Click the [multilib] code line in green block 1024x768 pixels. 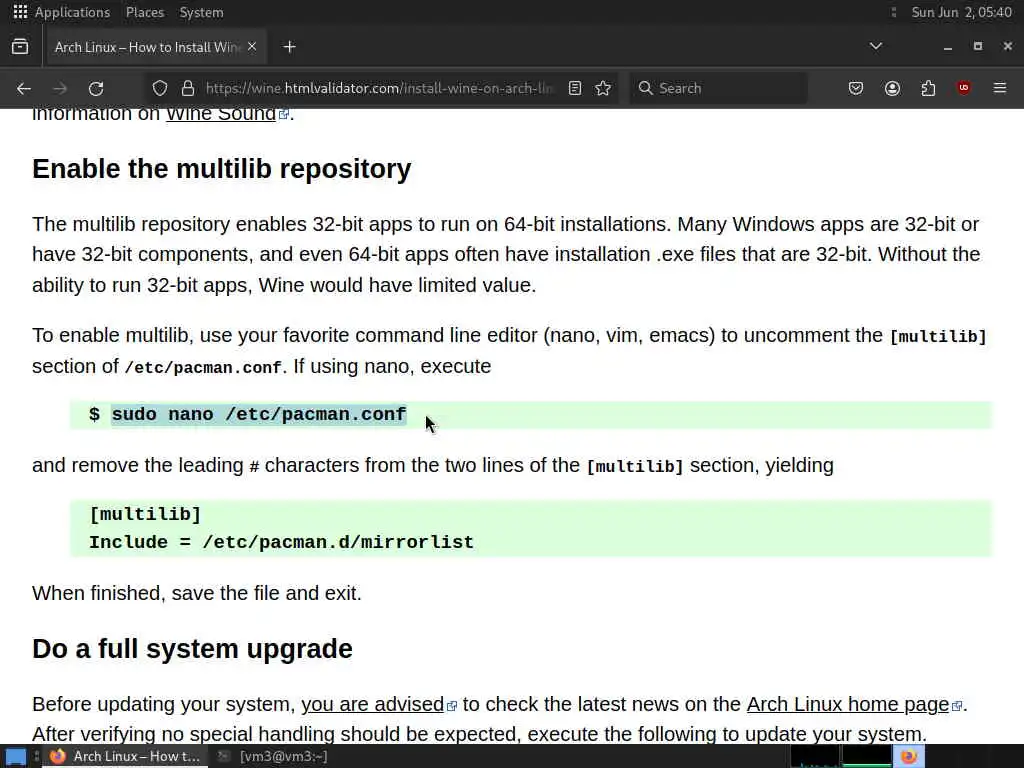[145, 514]
